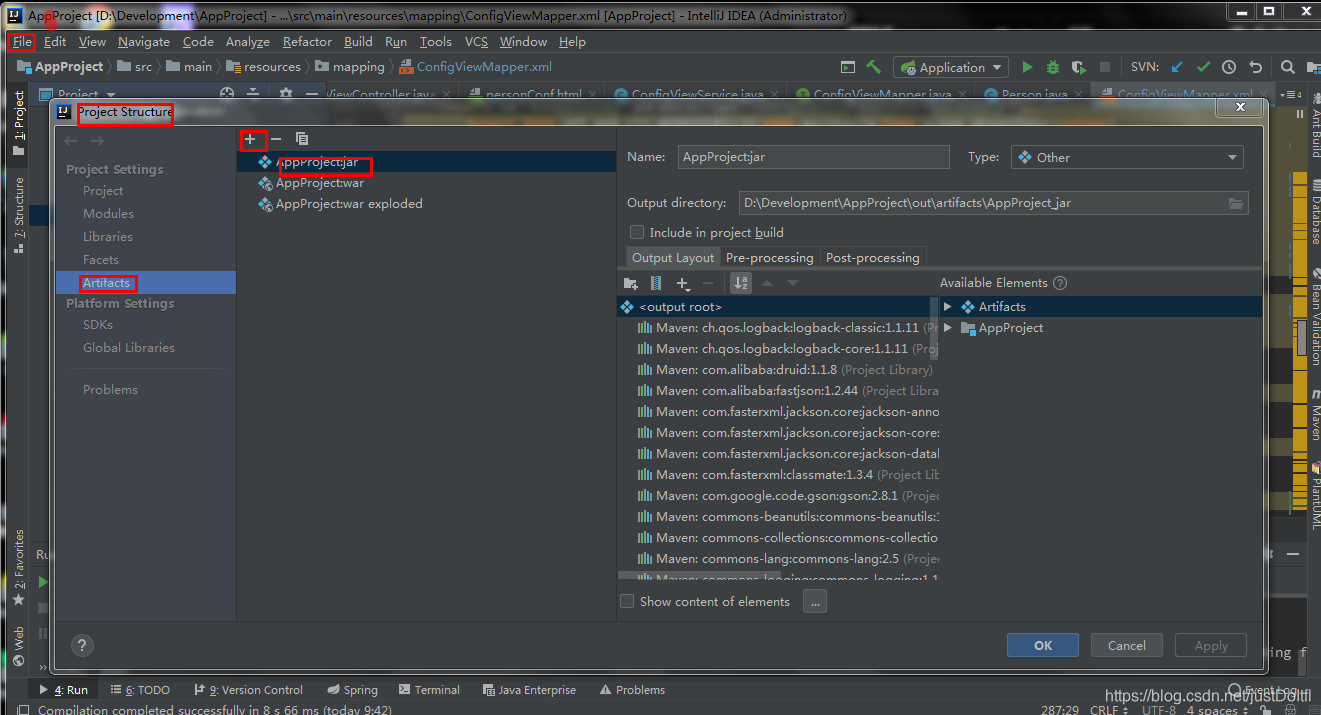1321x715 pixels.
Task: Open the Database side tool window
Action: click(x=1314, y=210)
